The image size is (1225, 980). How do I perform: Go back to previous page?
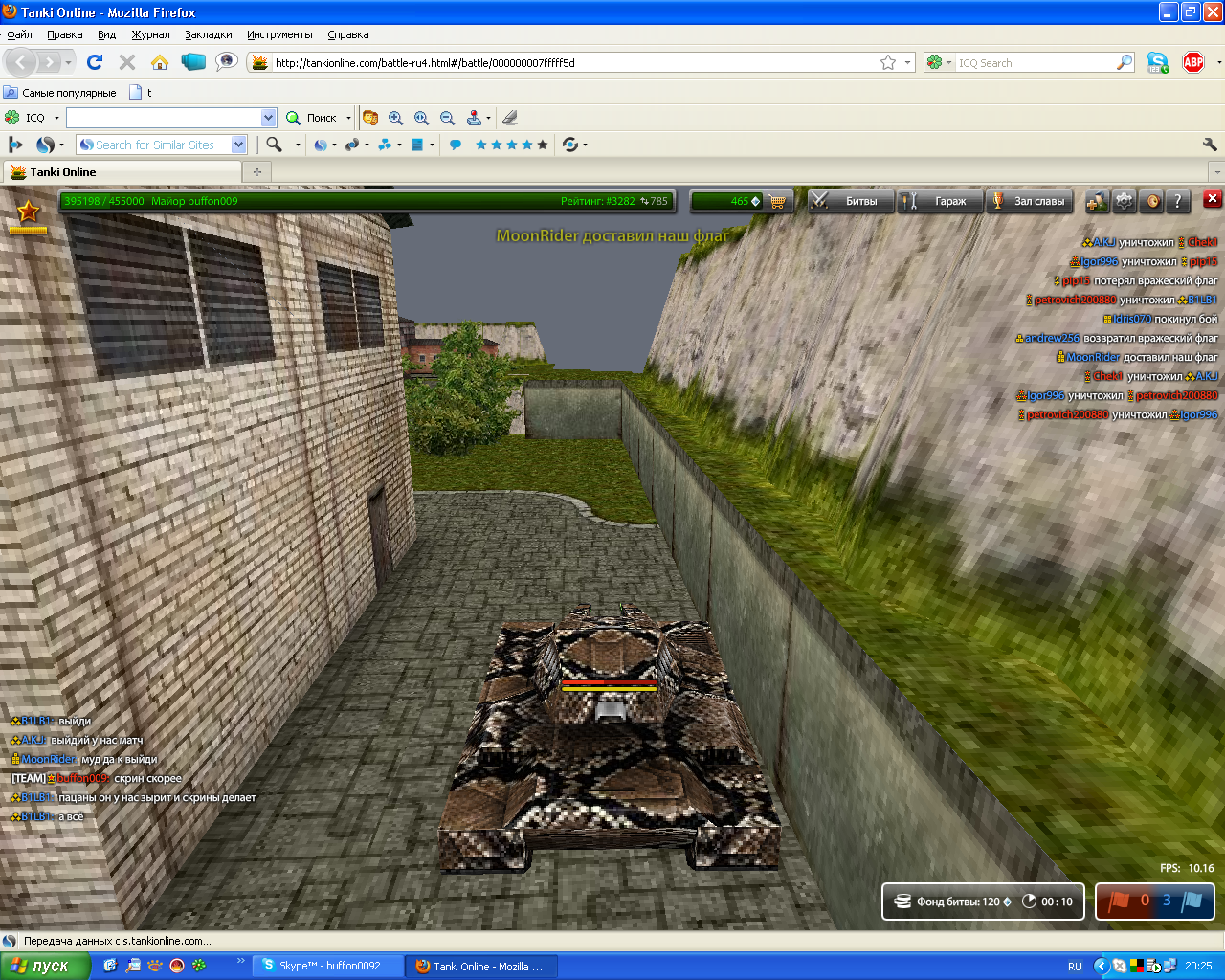click(22, 62)
